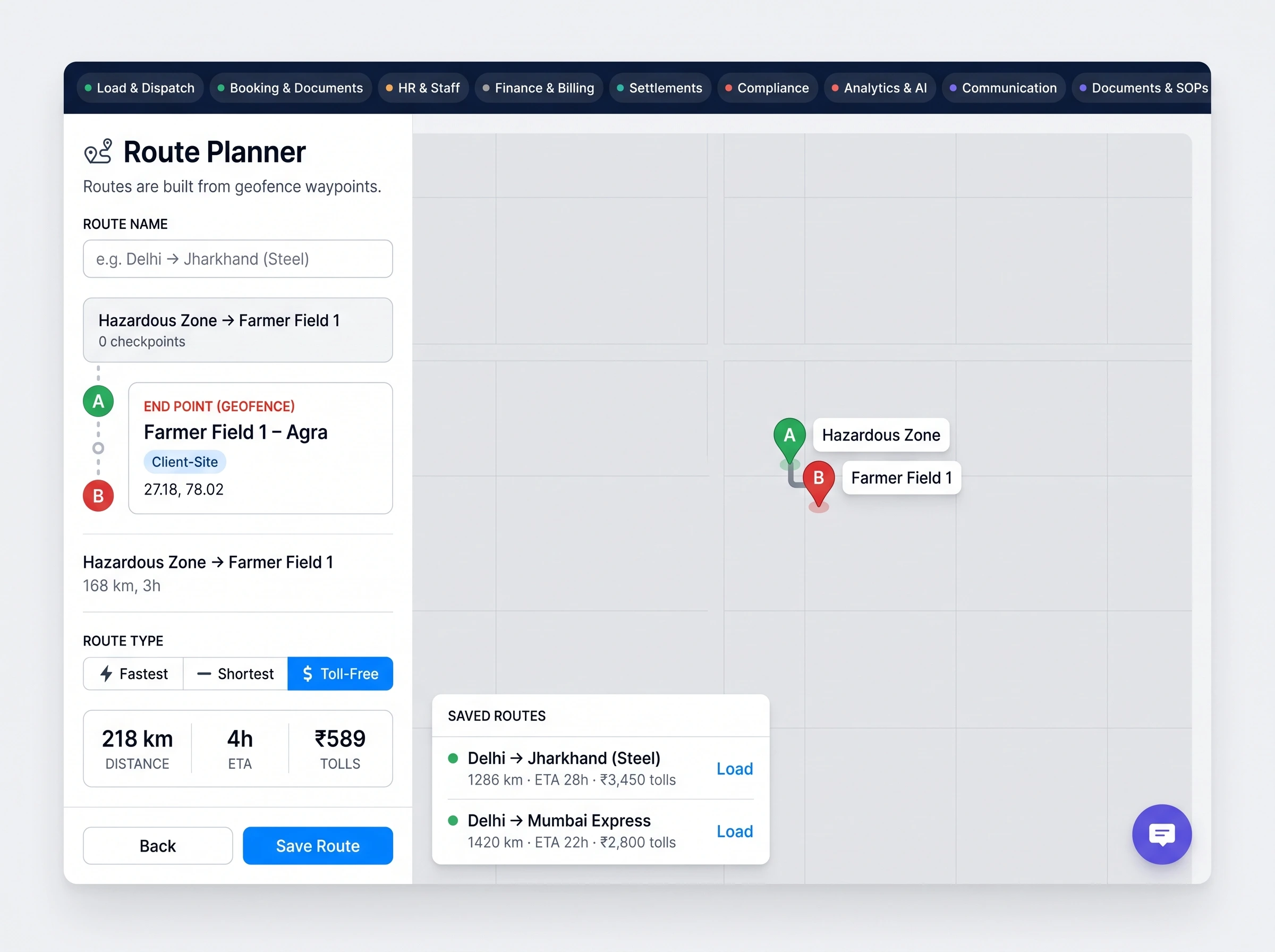Click green status dot of Delhi → Jharkhand route
The height and width of the screenshot is (952, 1275).
(x=453, y=758)
